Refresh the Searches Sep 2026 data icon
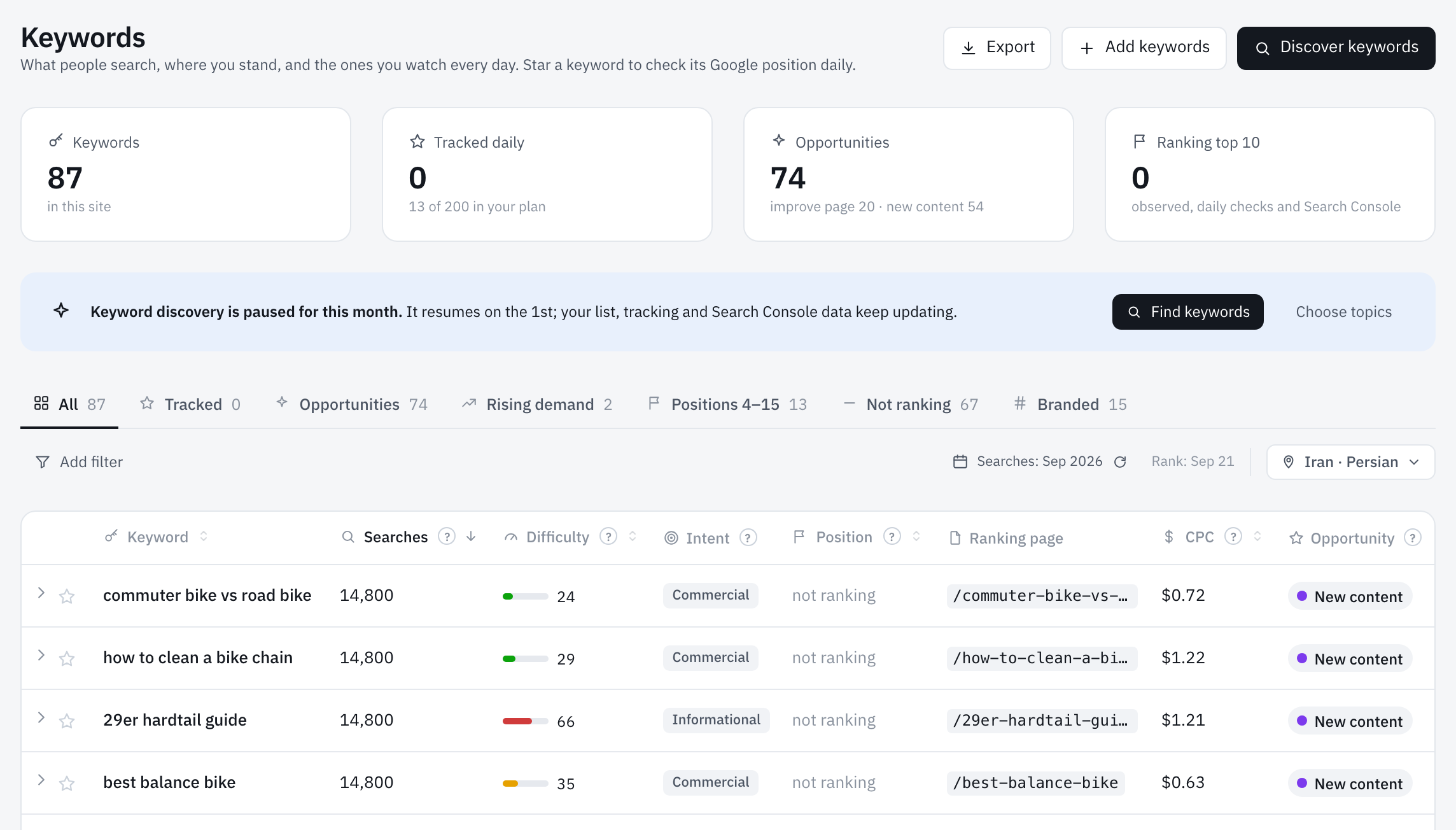1456x830 pixels. [x=1120, y=462]
